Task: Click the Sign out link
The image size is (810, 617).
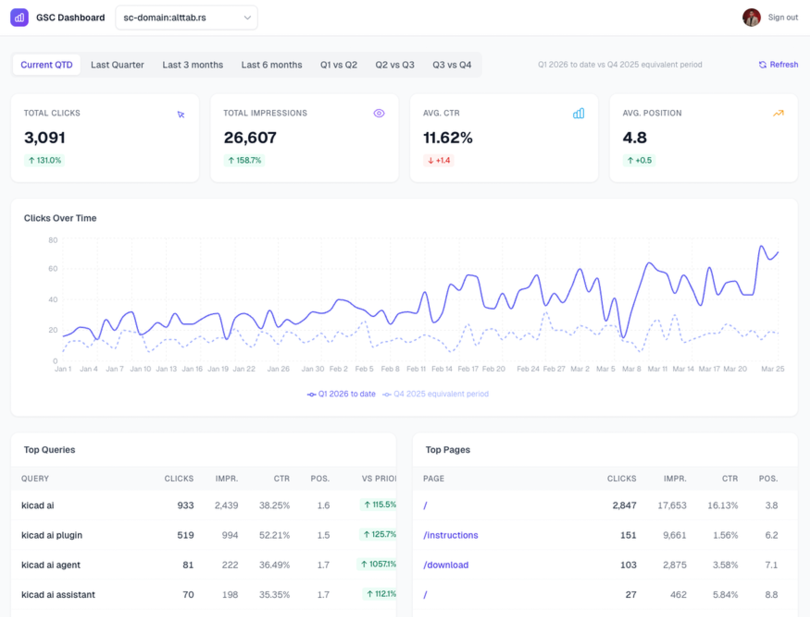Action: 783,17
